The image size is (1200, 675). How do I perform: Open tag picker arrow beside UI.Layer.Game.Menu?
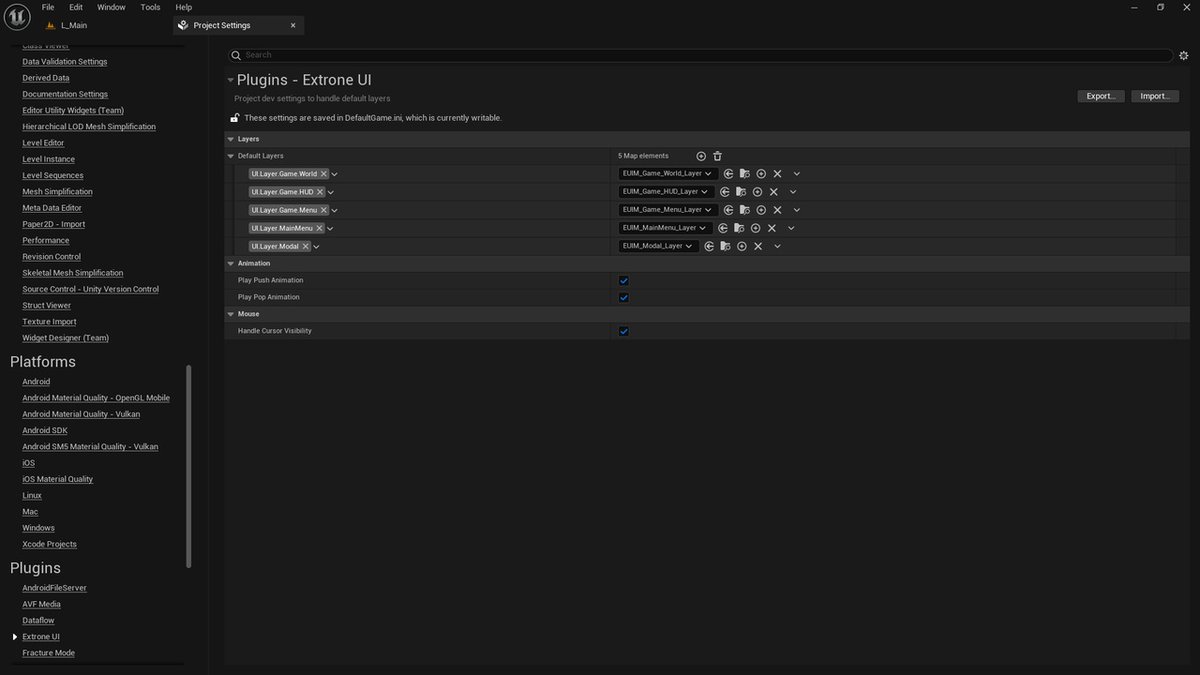coord(335,210)
